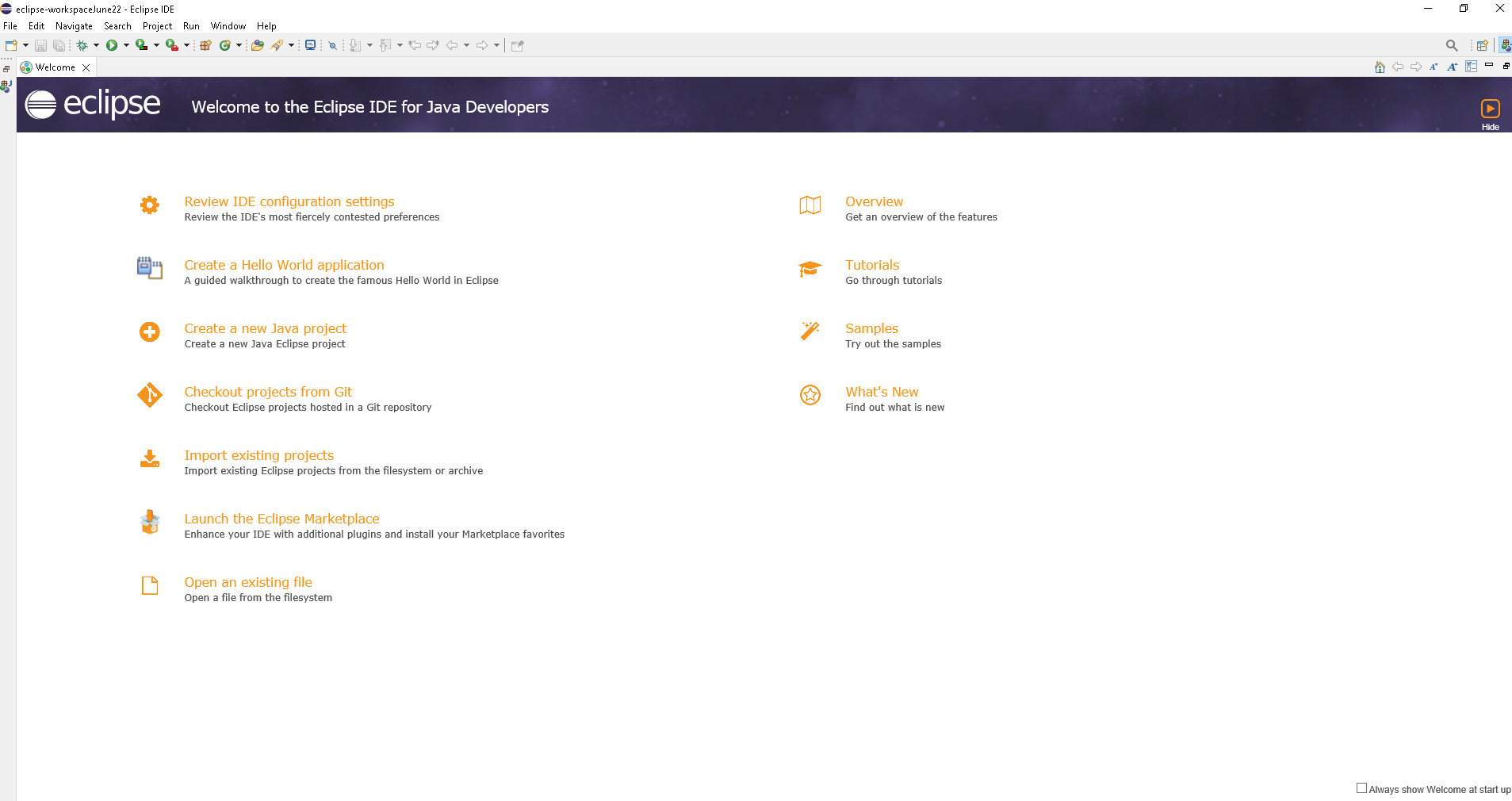Enable Always show Welcome at start up

(x=1361, y=788)
